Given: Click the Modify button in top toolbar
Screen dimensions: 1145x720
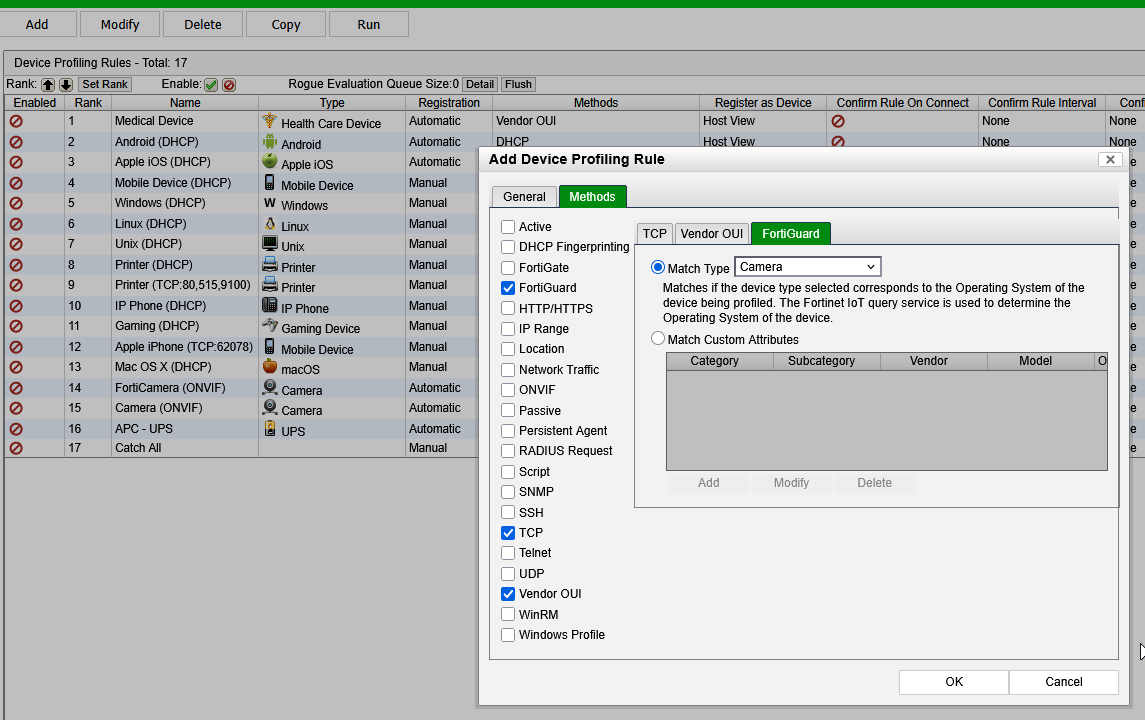Looking at the screenshot, I should (x=120, y=24).
